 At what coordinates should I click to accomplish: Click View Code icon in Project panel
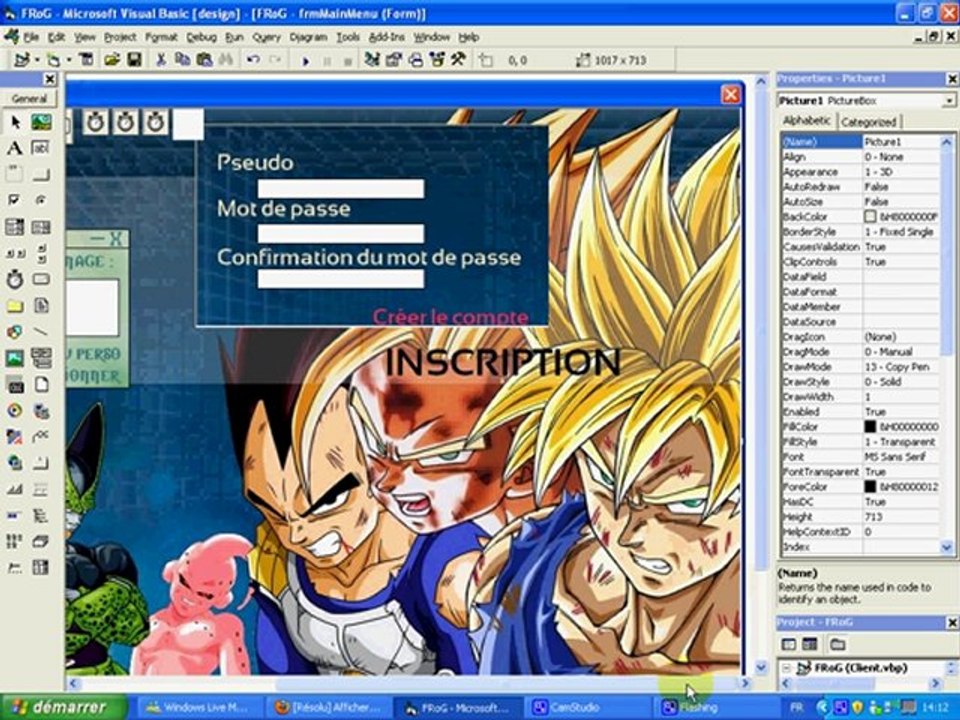click(789, 644)
